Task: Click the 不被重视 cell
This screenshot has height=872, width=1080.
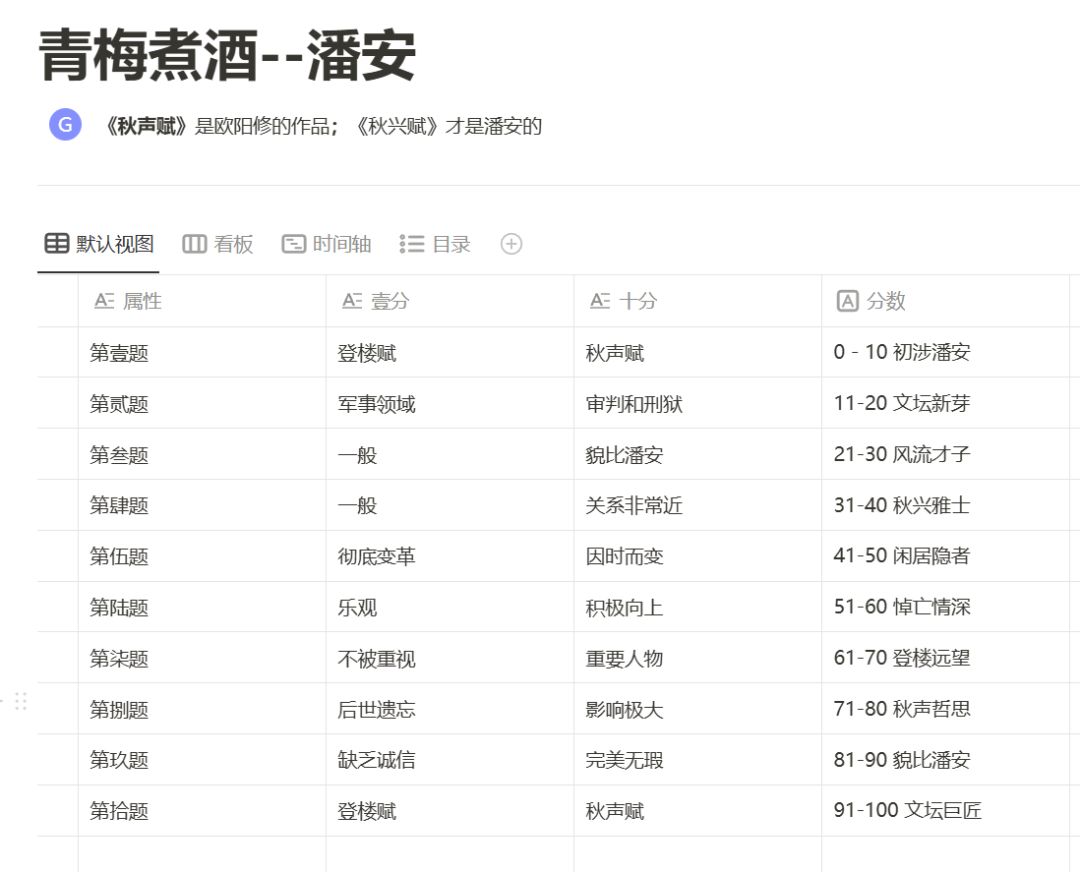Action: click(450, 658)
